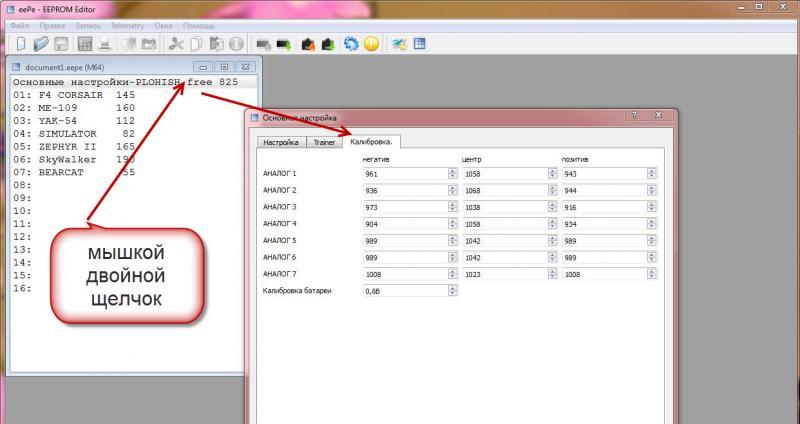The image size is (800, 424).
Task: Switch to the Настройка tab
Action: 280,142
